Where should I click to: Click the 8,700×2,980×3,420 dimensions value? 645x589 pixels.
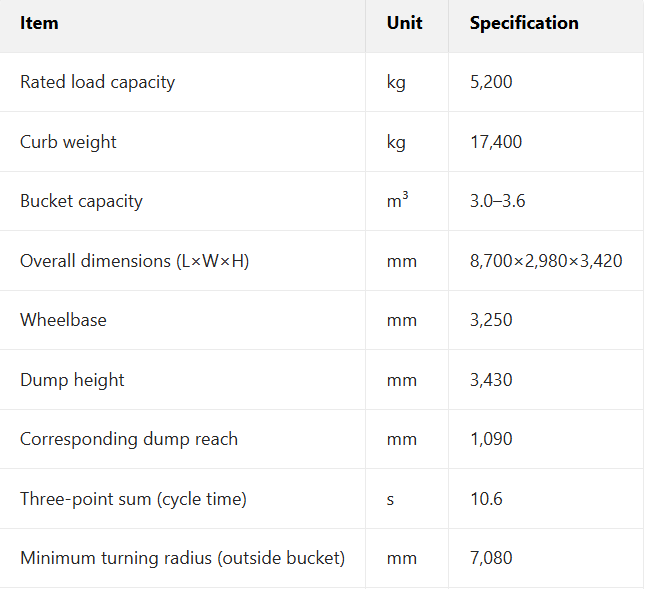click(x=546, y=261)
